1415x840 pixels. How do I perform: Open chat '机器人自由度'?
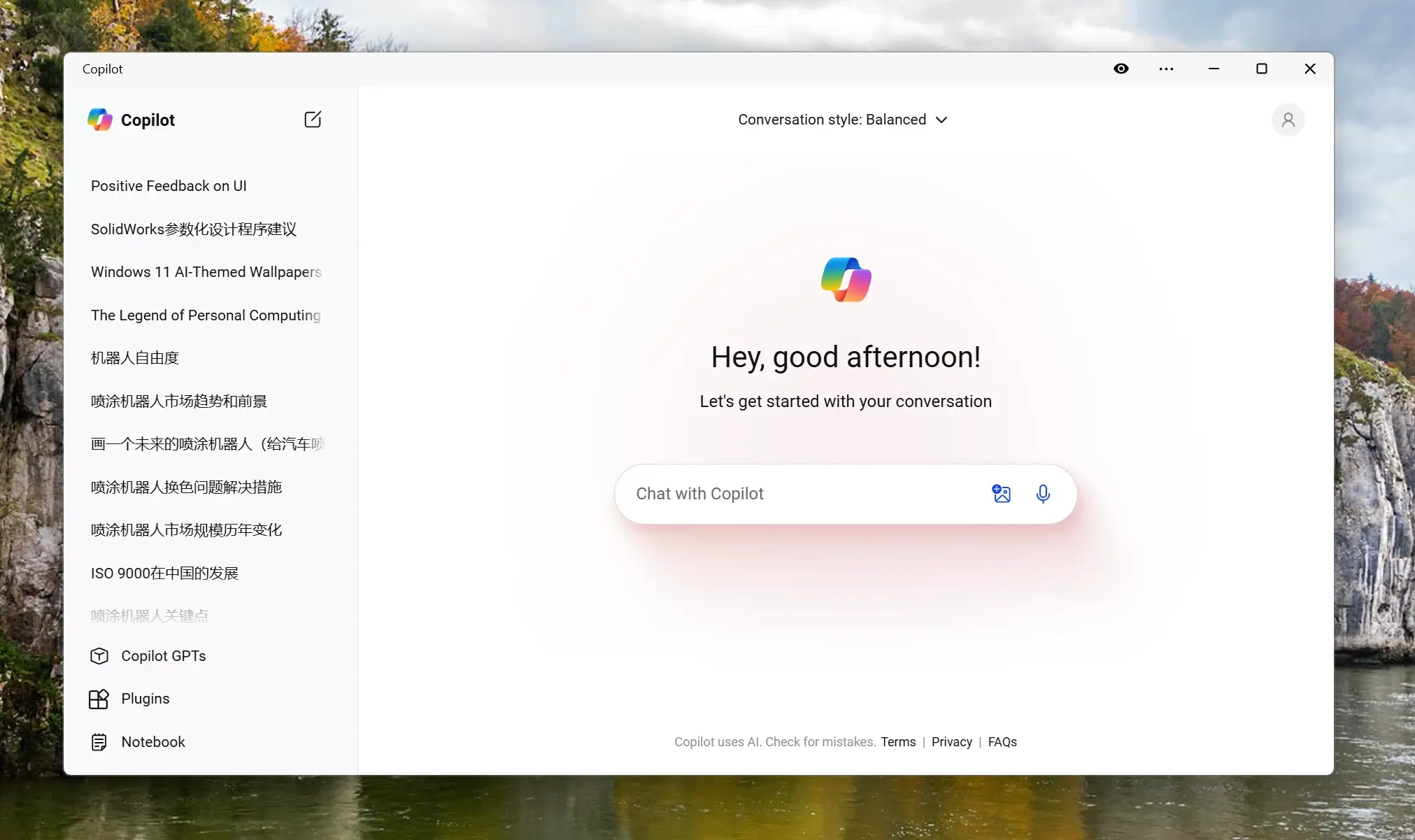coord(135,358)
